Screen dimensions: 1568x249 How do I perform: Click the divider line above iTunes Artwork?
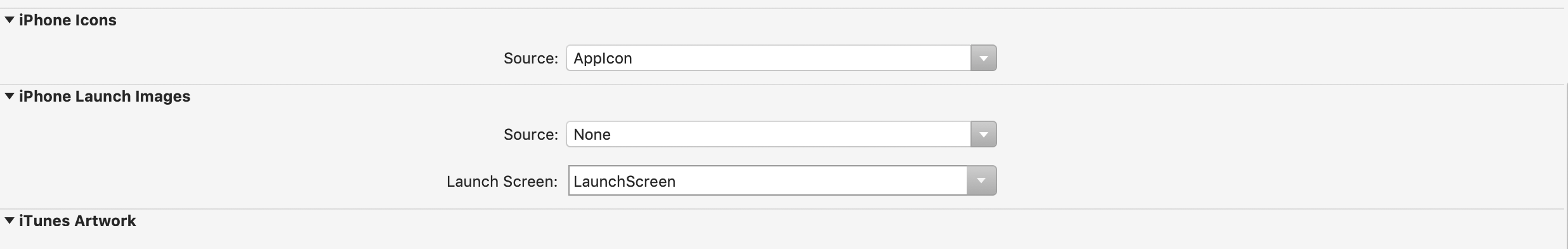[x=784, y=209]
